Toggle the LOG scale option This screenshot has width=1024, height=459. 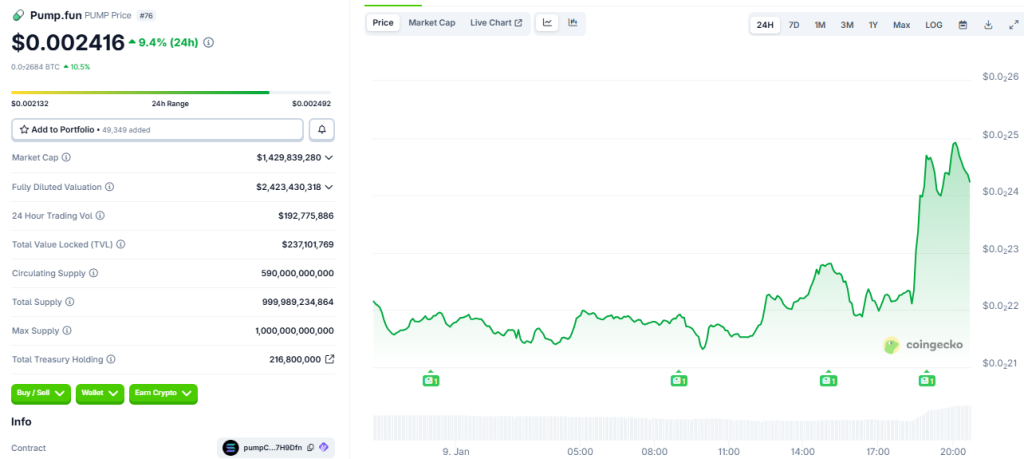click(x=933, y=25)
